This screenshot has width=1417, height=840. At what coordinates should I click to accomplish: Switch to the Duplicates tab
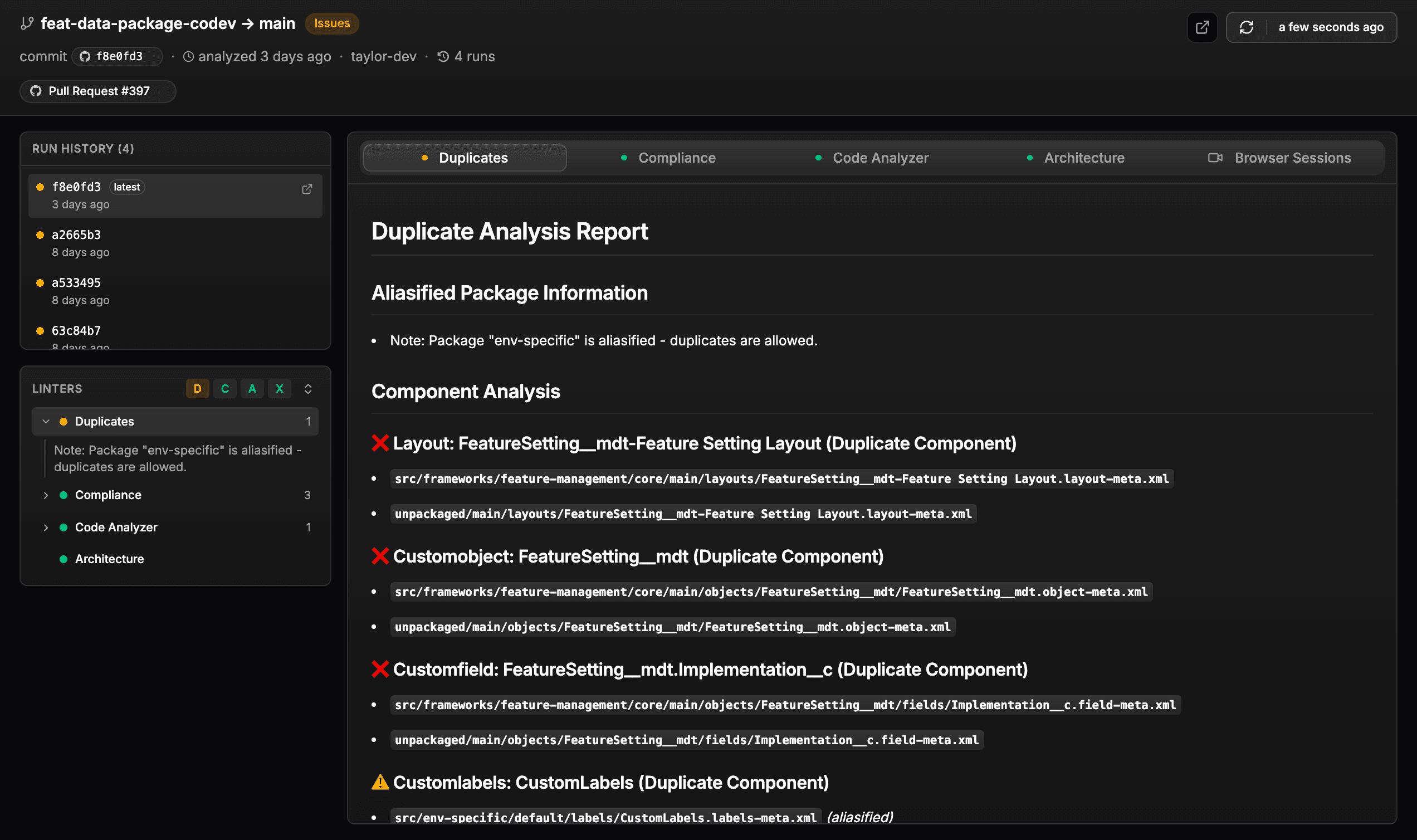point(465,158)
